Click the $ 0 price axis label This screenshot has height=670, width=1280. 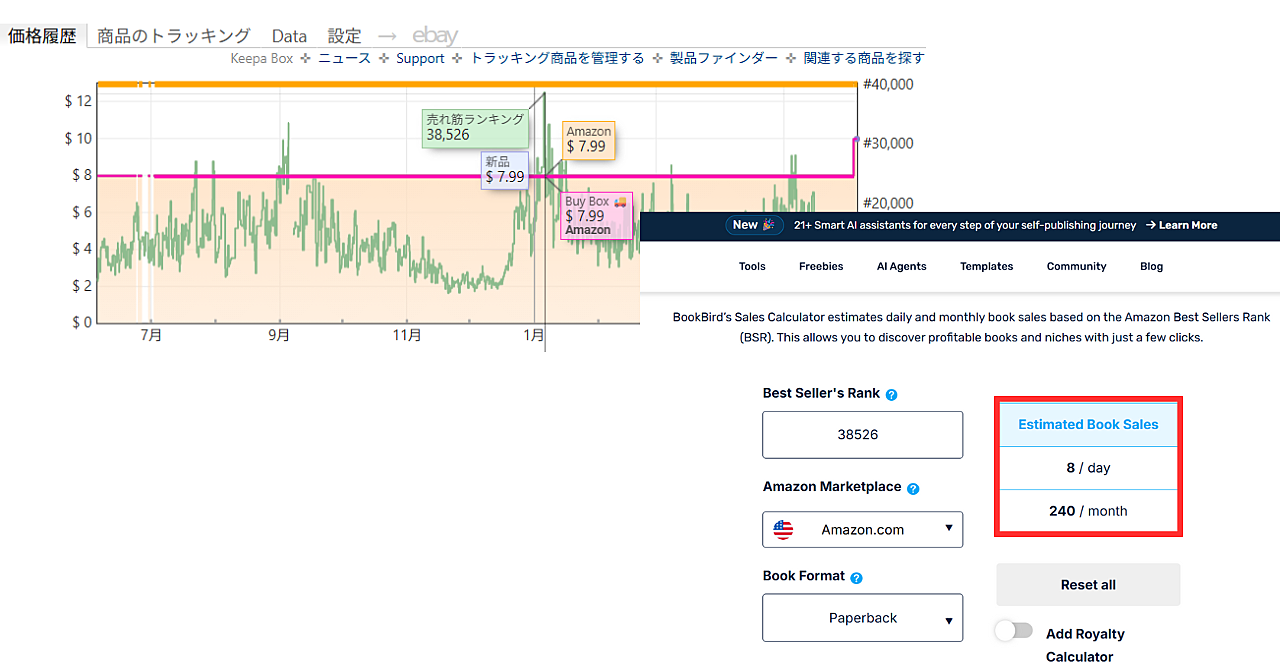pyautogui.click(x=82, y=322)
